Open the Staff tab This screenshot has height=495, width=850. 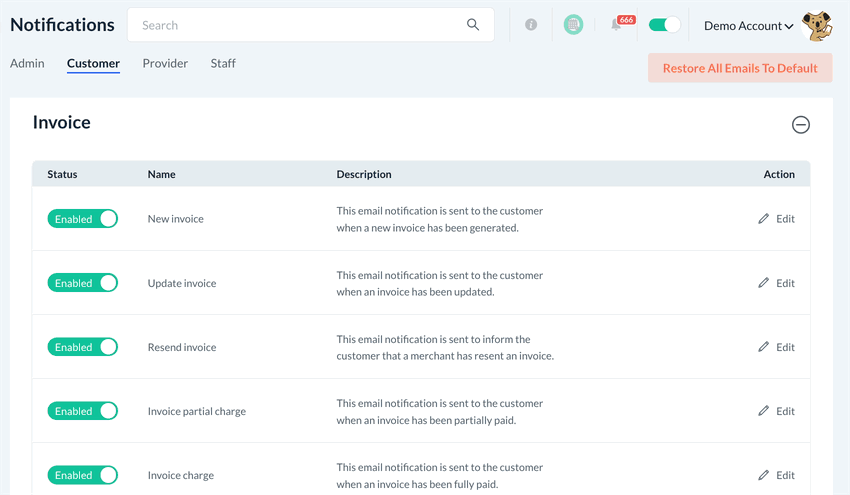(223, 63)
